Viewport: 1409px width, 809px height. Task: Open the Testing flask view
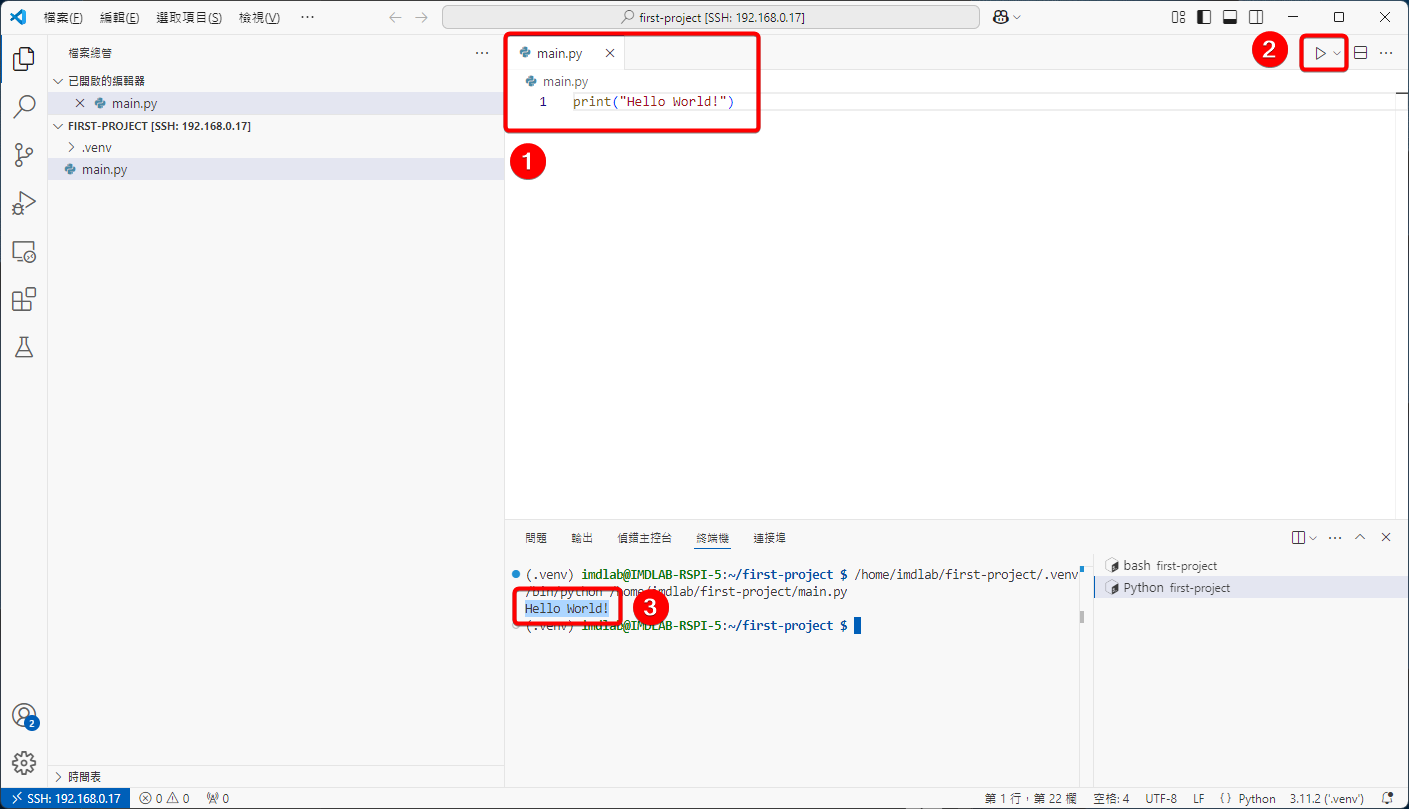[24, 347]
